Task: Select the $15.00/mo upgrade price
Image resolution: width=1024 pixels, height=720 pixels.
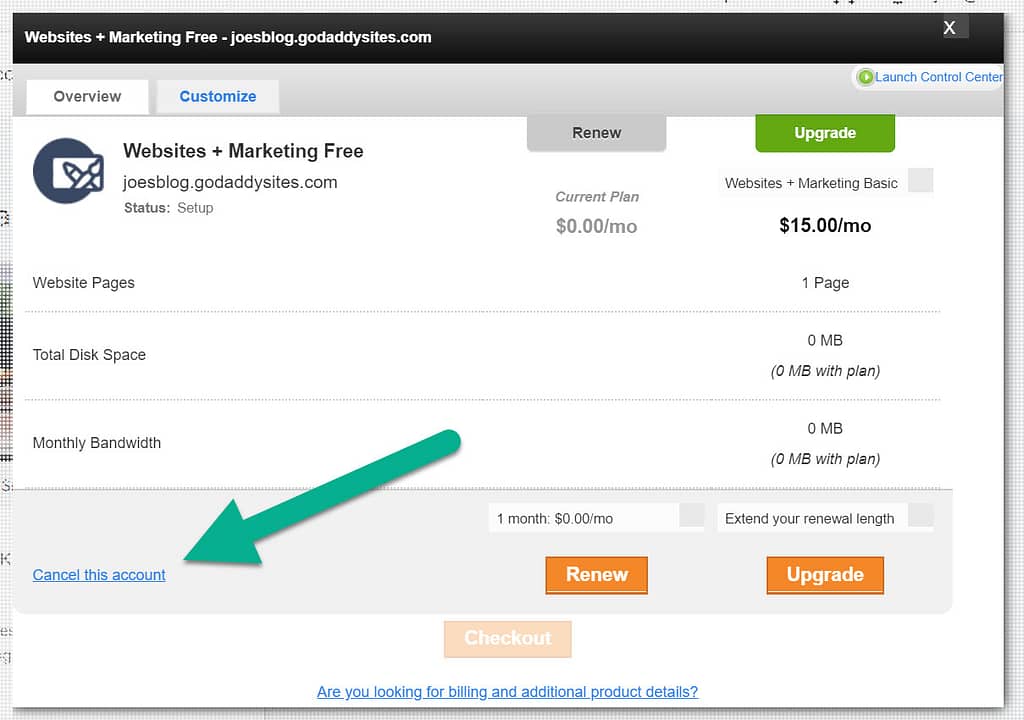Action: click(x=825, y=226)
